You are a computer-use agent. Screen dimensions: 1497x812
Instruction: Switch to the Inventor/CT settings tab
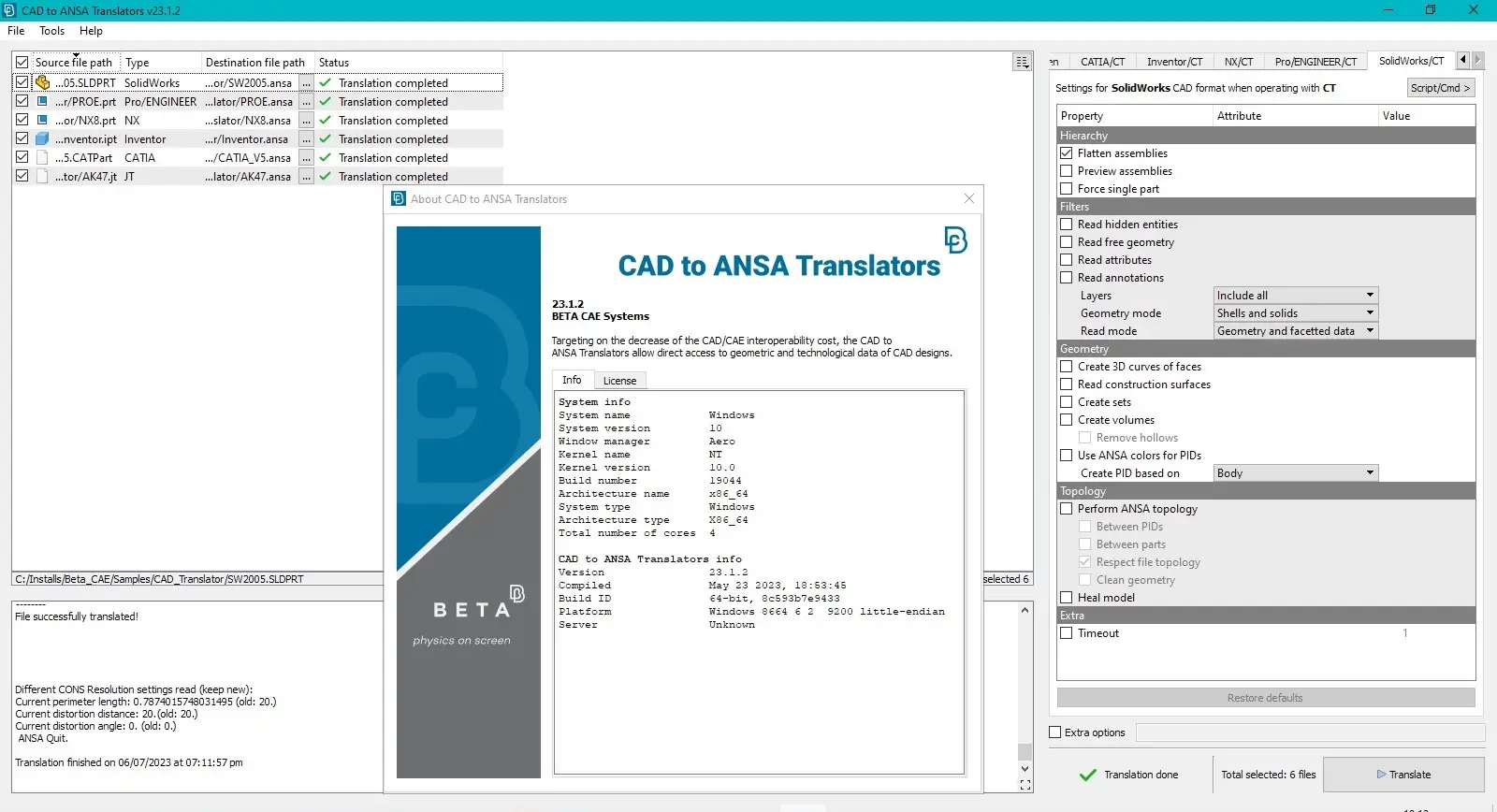(x=1174, y=62)
